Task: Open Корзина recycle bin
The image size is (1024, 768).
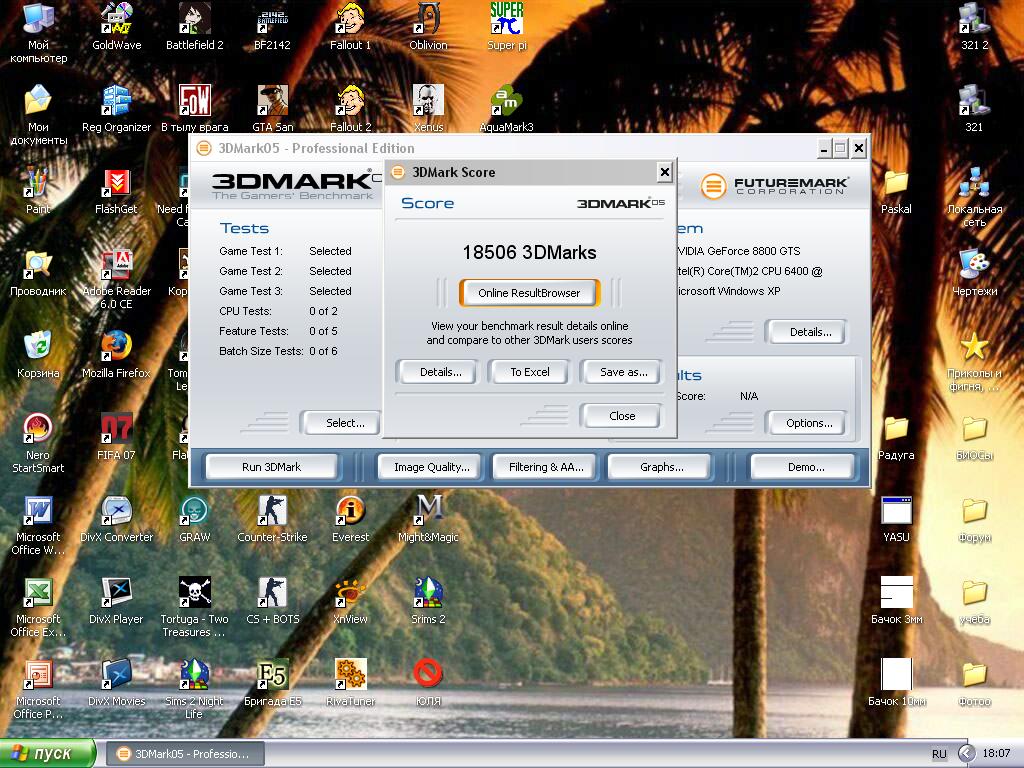Action: click(38, 355)
